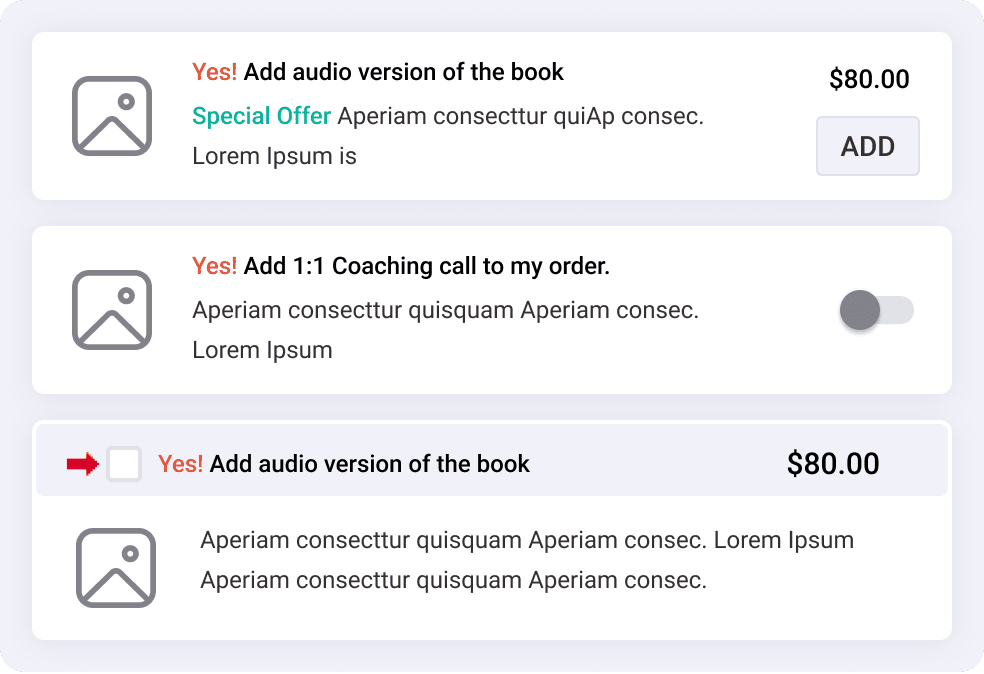Click the third card's last description line
This screenshot has width=984, height=674.
[453, 580]
